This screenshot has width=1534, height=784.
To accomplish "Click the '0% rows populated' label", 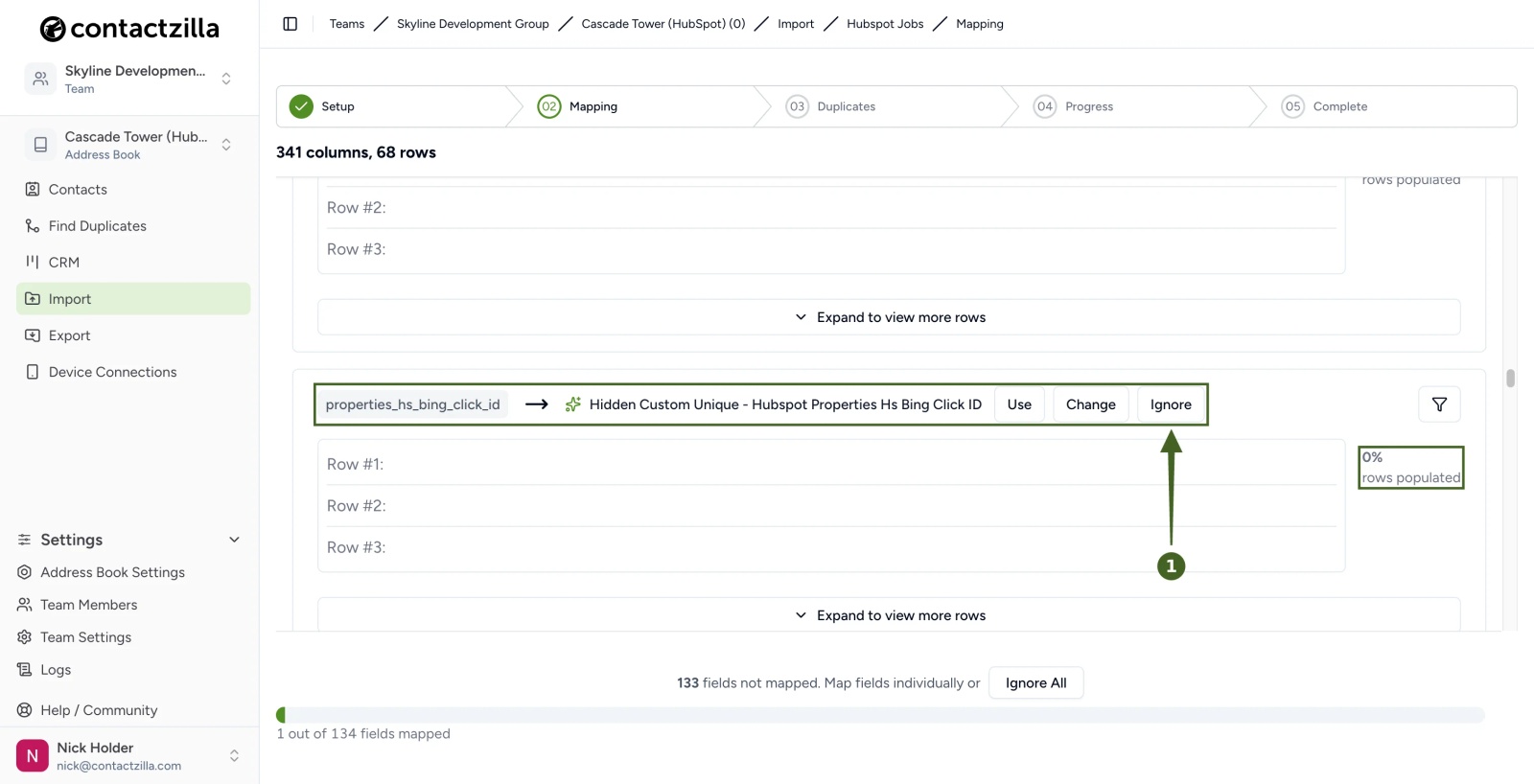I will 1410,468.
